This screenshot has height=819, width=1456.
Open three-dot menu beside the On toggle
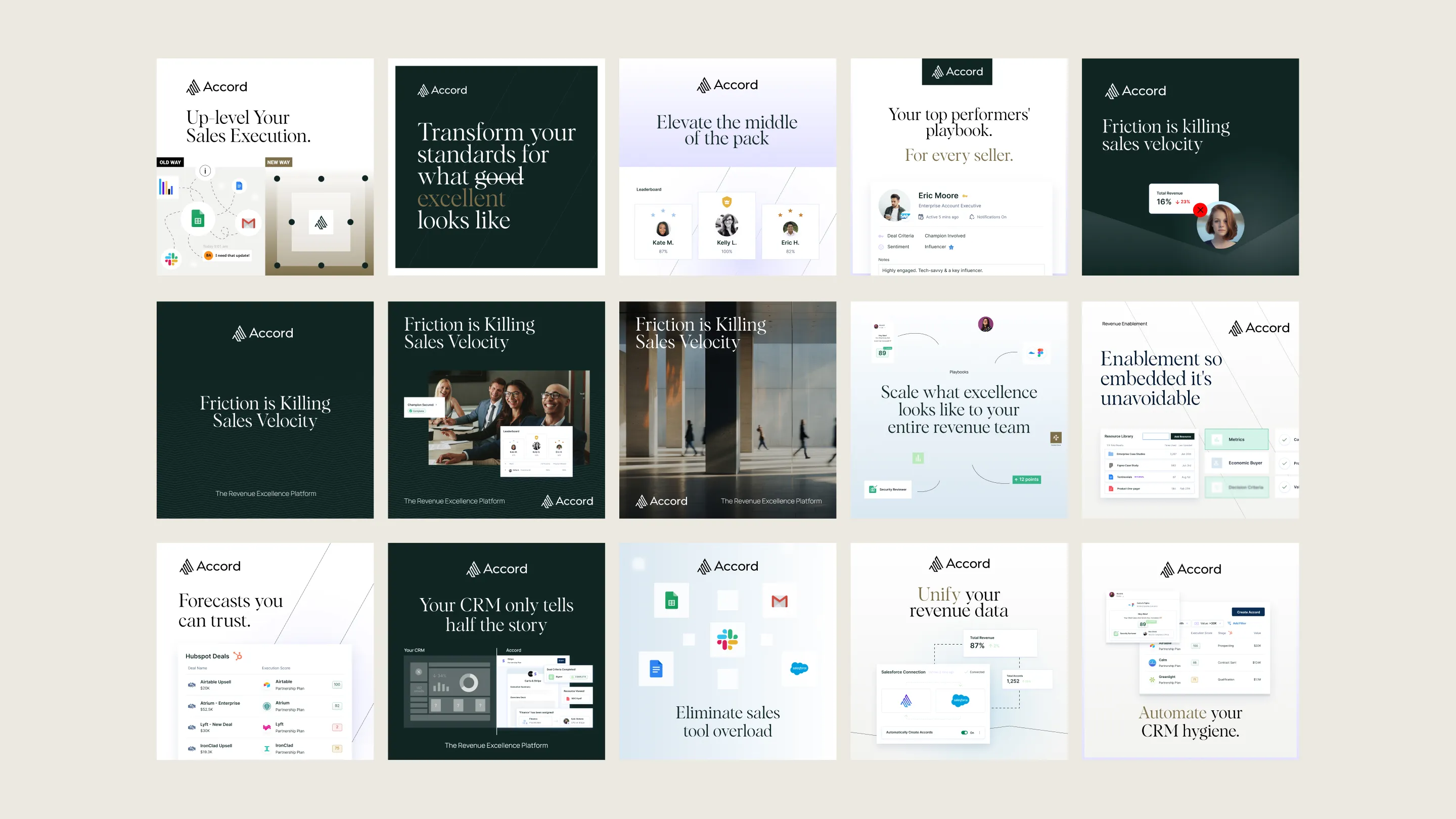click(x=980, y=733)
